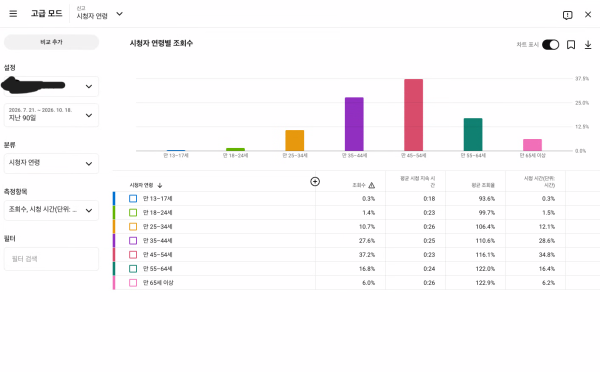Viewport: 600px width, 372px height.
Task: Click the green 만 18–24세 chart bar
Action: pyautogui.click(x=235, y=149)
